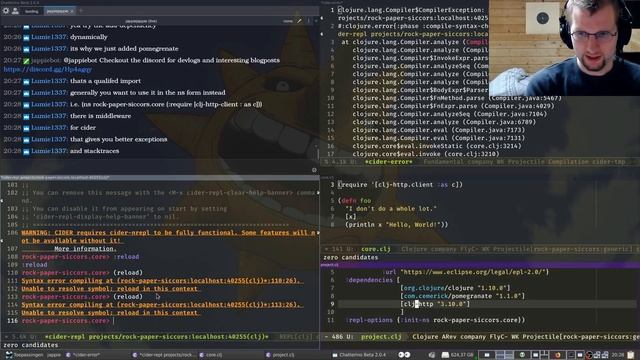This screenshot has width=640, height=360.
Task: Click the clj-http dependency line in project.clj
Action: coord(435,304)
